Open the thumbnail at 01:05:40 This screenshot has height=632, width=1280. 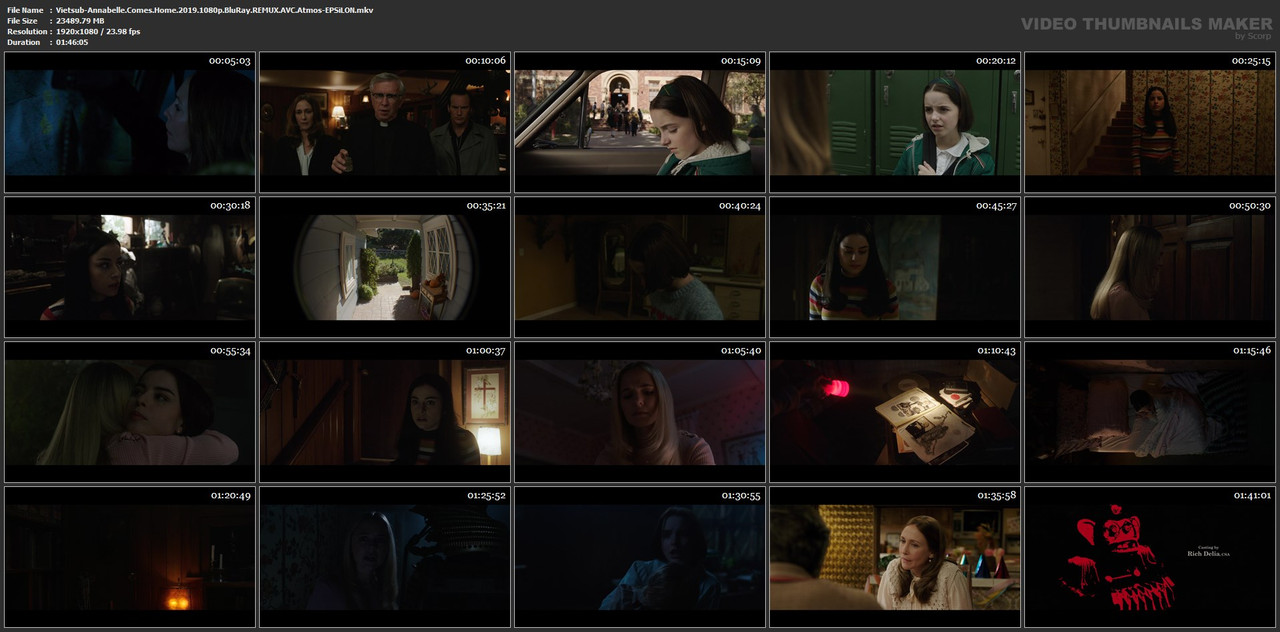coord(640,412)
